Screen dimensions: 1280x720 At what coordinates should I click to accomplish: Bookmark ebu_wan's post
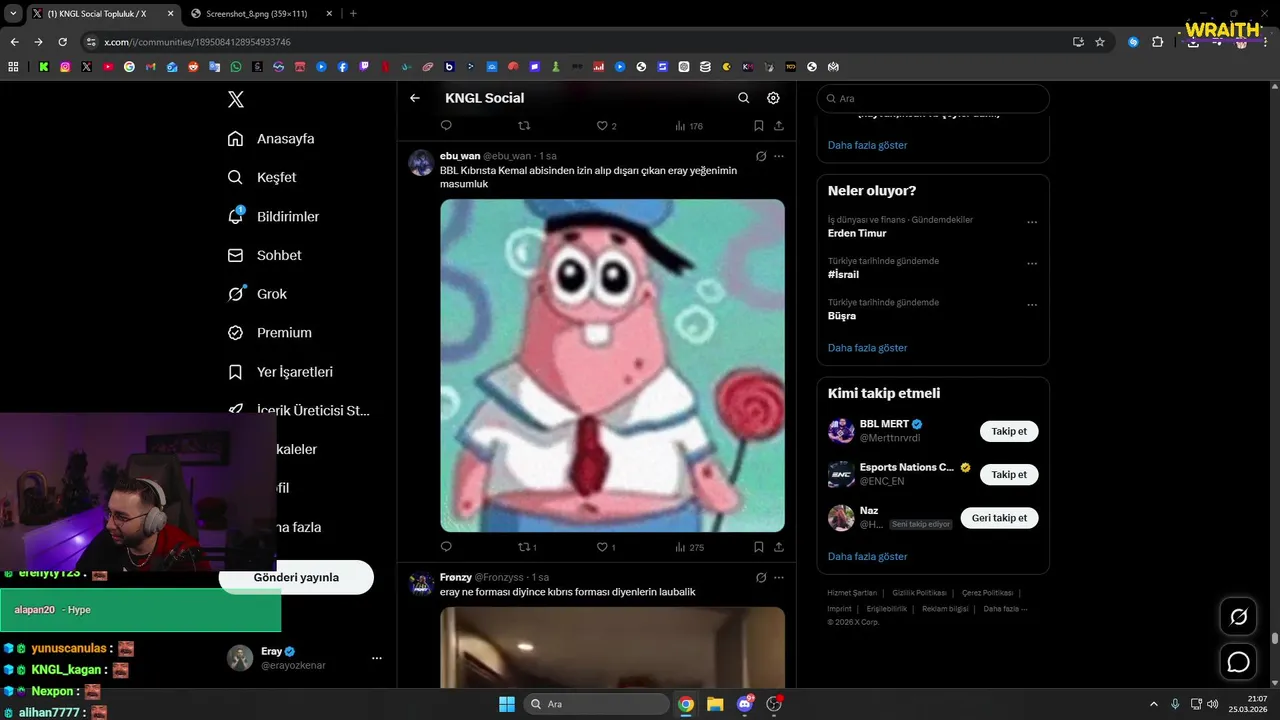pos(758,547)
